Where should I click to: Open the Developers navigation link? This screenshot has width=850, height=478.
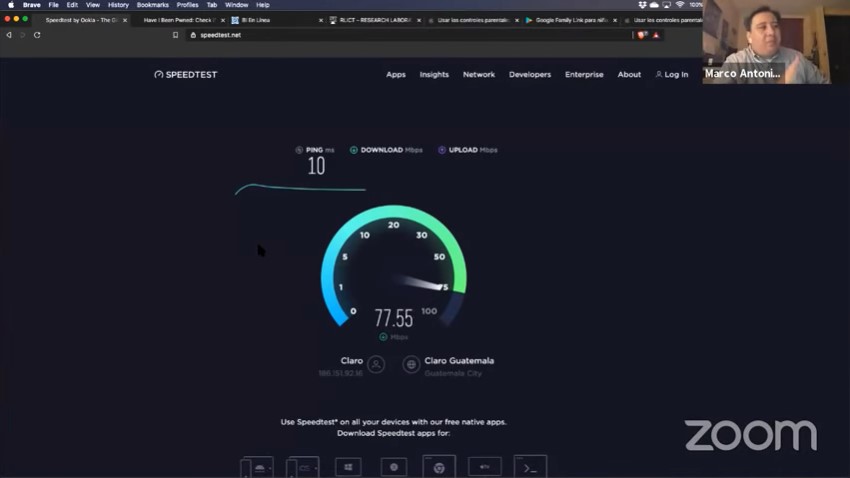click(530, 74)
